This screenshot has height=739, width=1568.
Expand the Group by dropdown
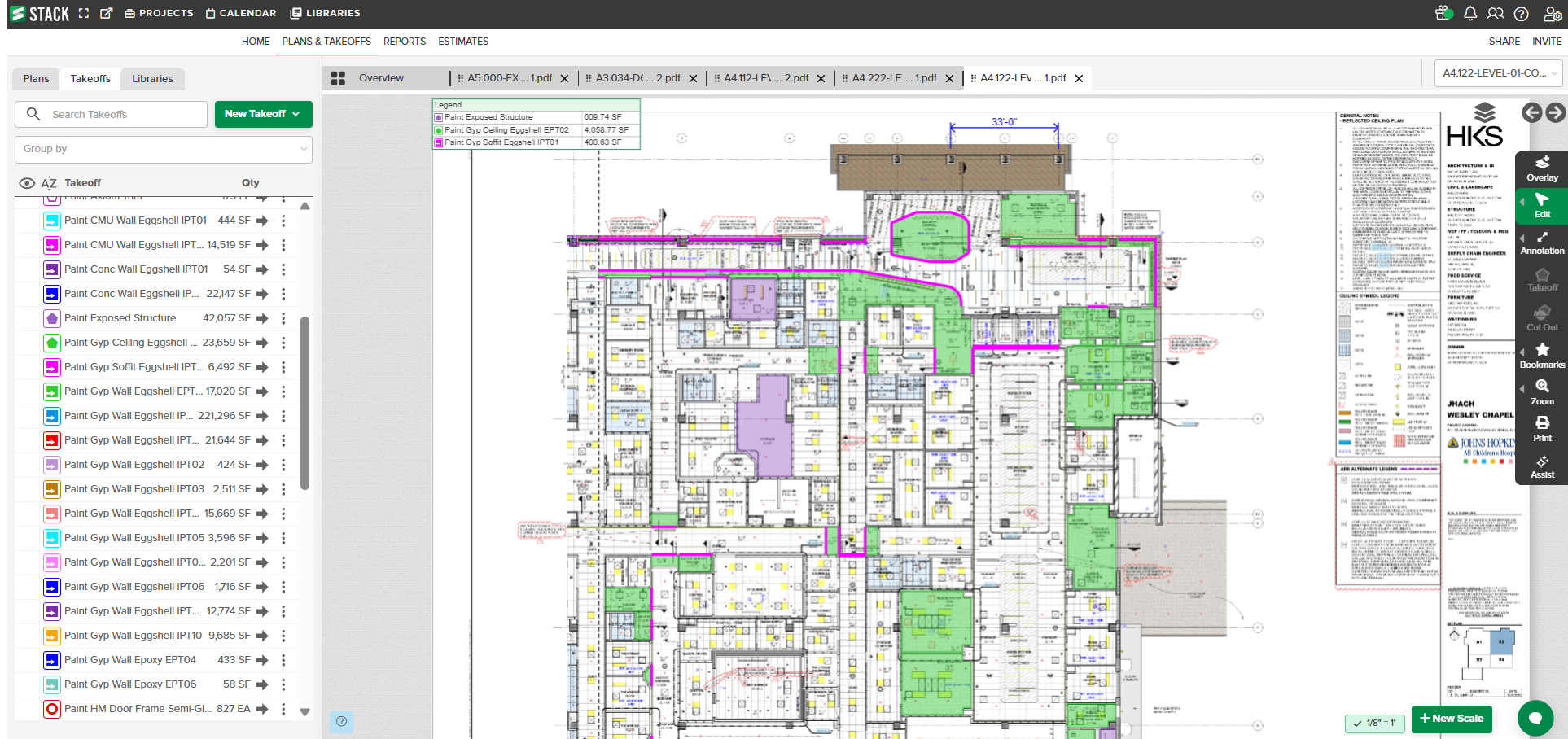click(164, 149)
